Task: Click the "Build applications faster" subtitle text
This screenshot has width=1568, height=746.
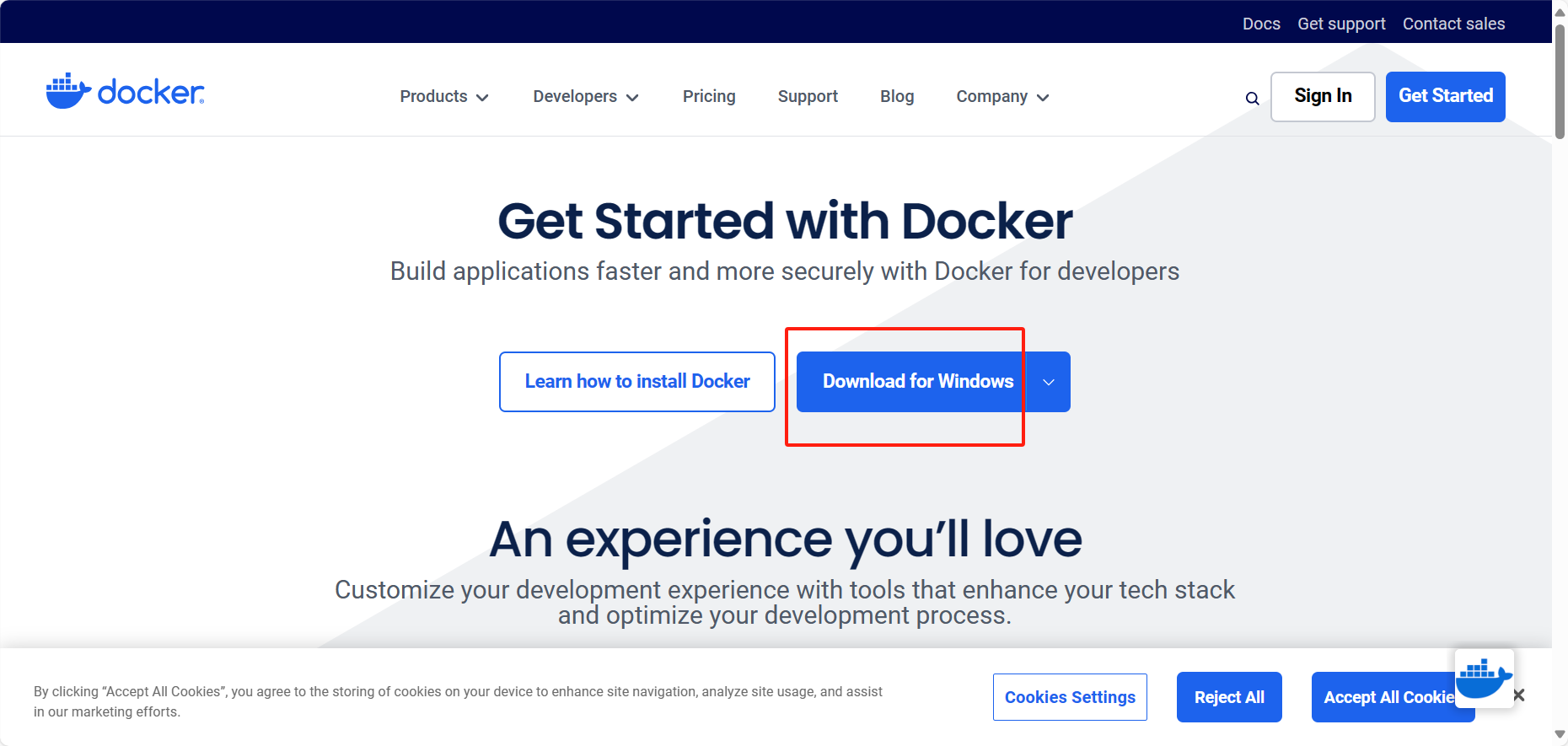Action: (785, 271)
